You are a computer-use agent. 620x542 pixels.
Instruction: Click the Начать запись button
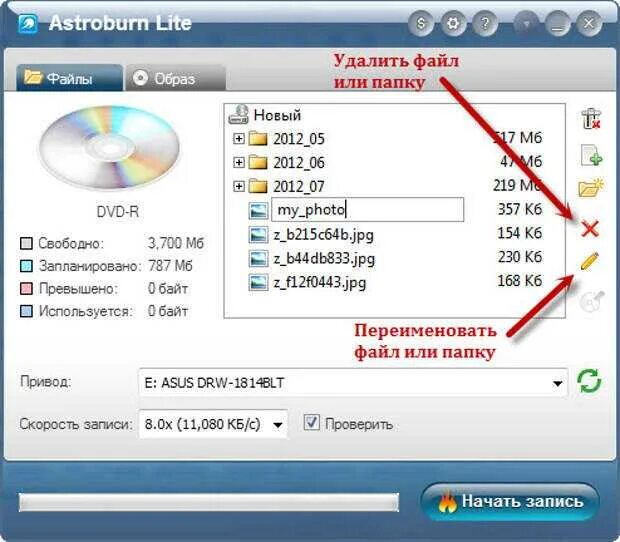pyautogui.click(x=510, y=502)
